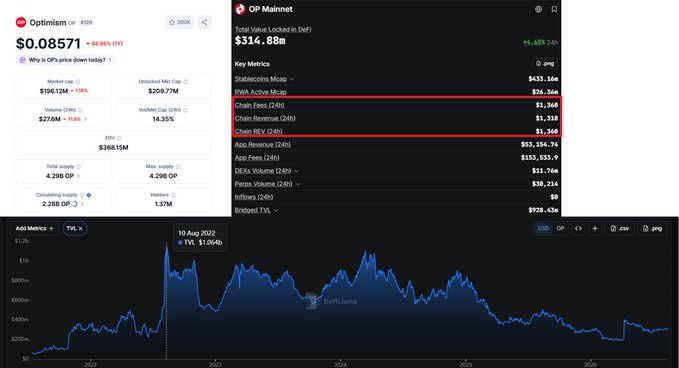The height and width of the screenshot is (368, 679).
Task: Click the $196.12M market cap value
Action: pyautogui.click(x=54, y=91)
